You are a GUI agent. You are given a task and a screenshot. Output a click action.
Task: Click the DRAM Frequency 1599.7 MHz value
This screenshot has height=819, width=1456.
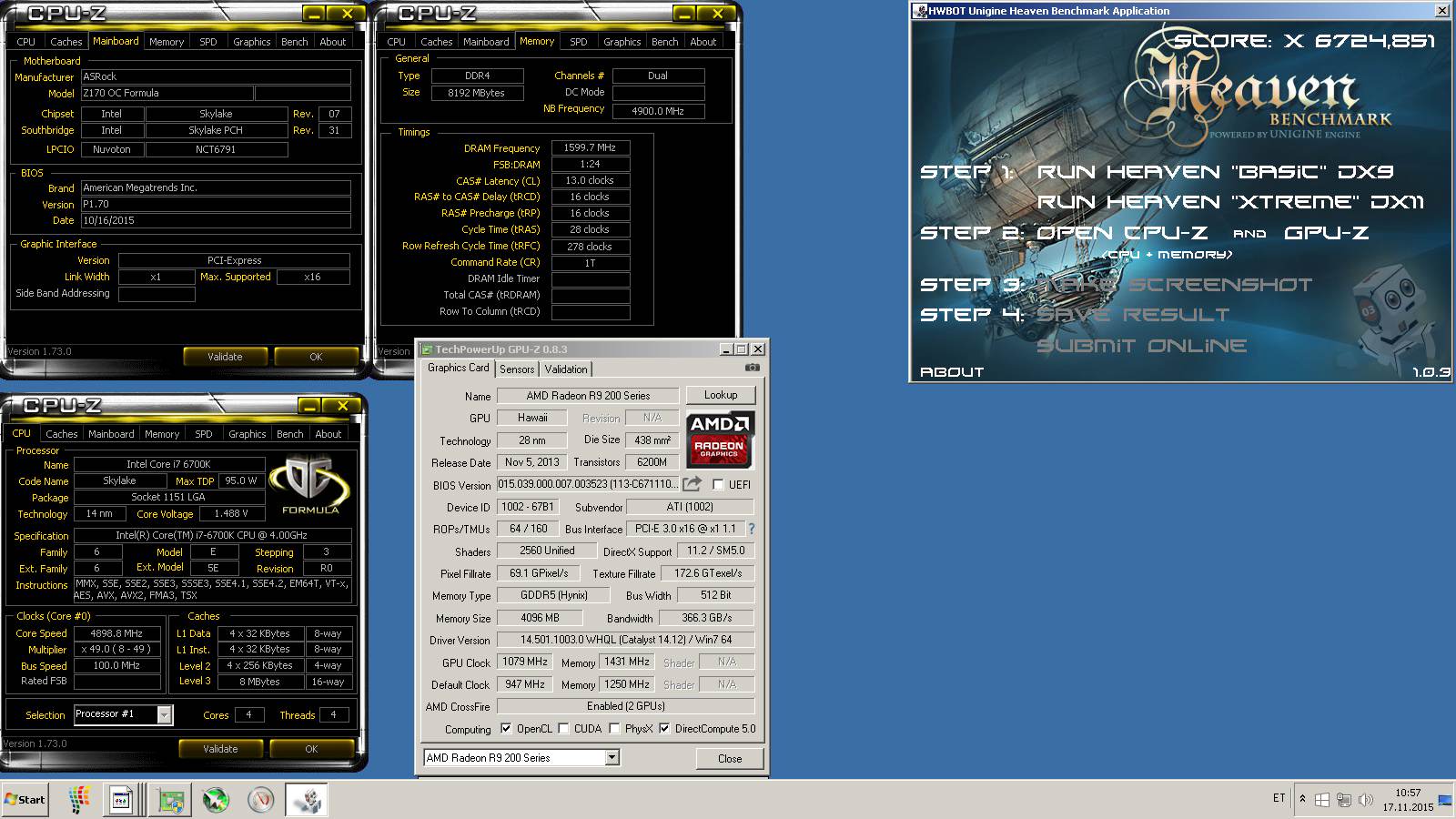click(590, 147)
